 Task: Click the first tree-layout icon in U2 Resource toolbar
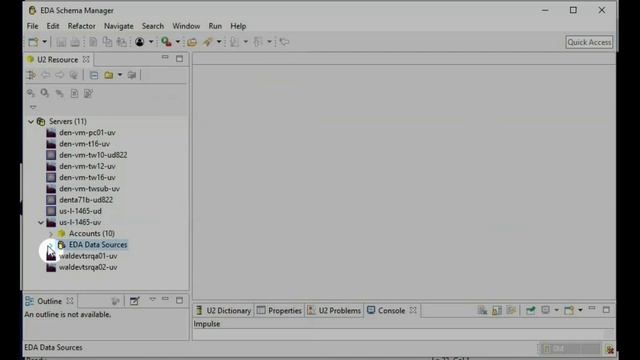point(31,75)
